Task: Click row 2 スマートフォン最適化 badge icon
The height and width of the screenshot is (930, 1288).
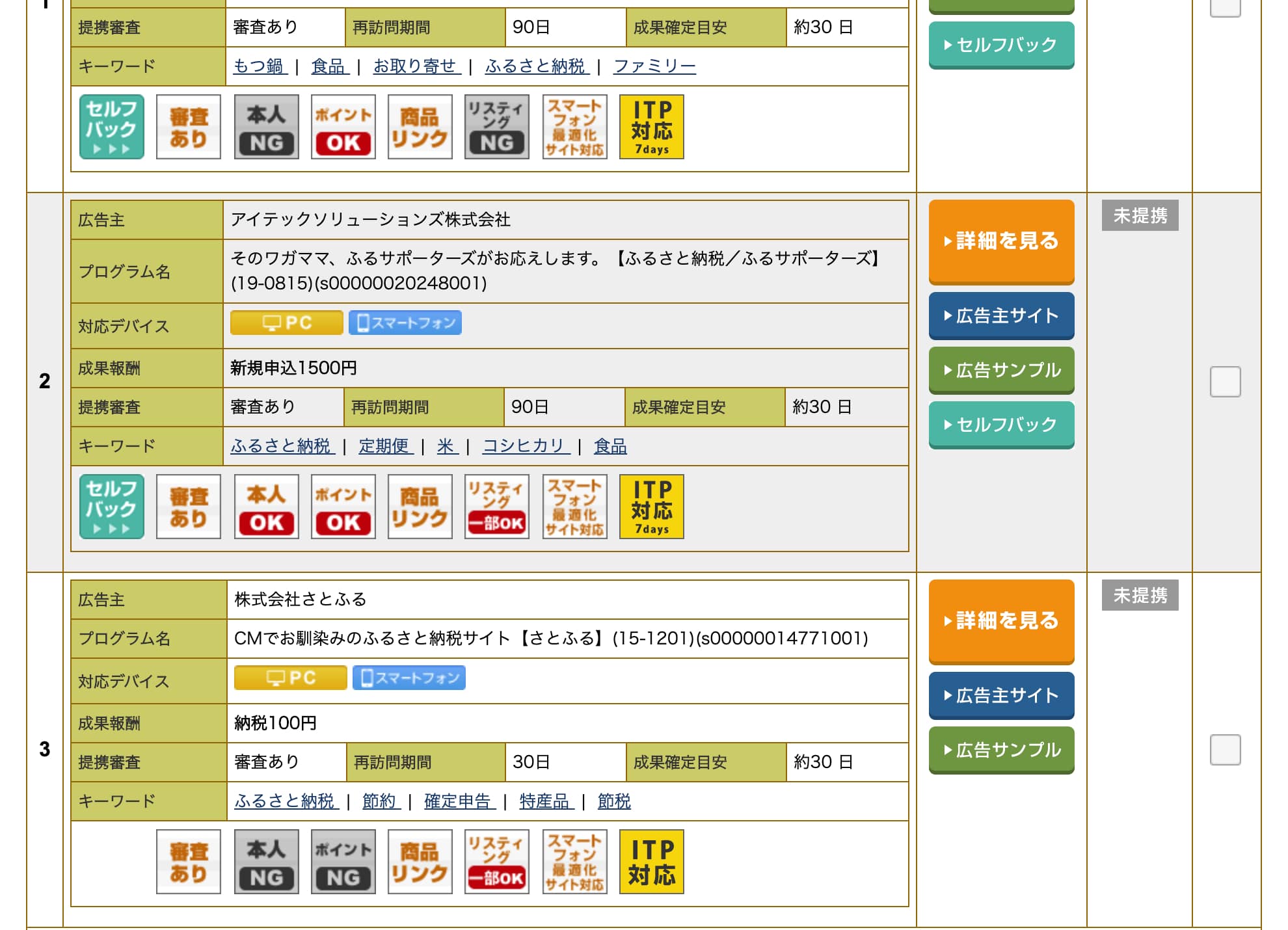Action: pos(574,507)
